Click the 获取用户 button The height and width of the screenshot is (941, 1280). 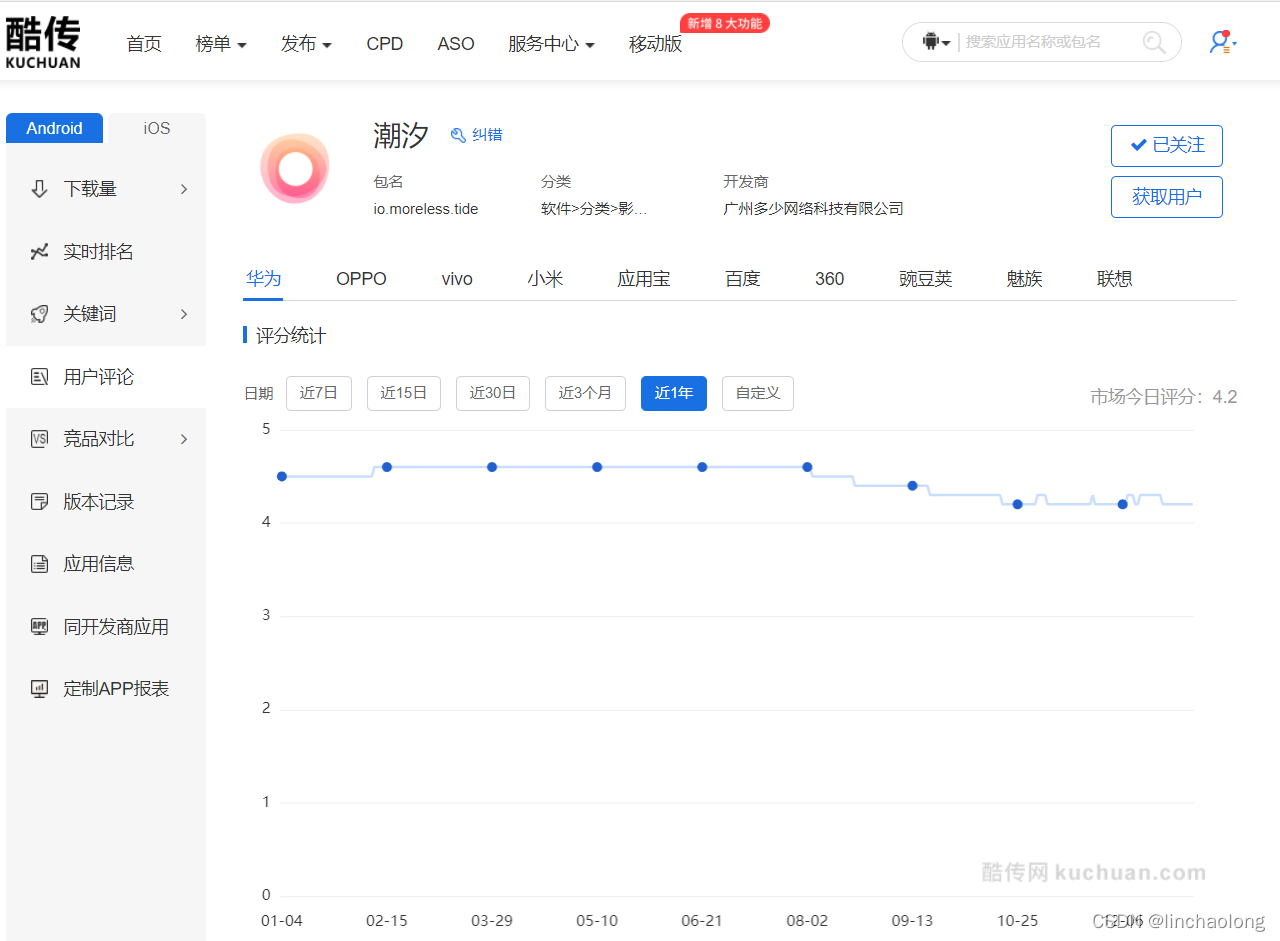[1167, 197]
